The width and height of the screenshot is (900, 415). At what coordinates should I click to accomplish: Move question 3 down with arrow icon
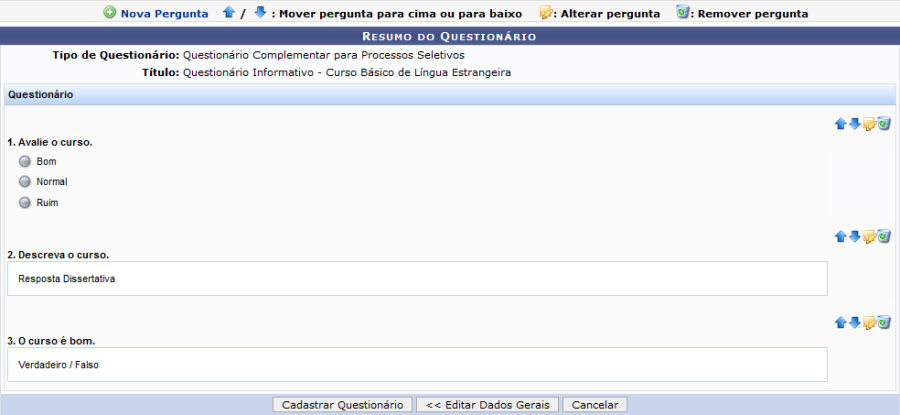click(855, 322)
